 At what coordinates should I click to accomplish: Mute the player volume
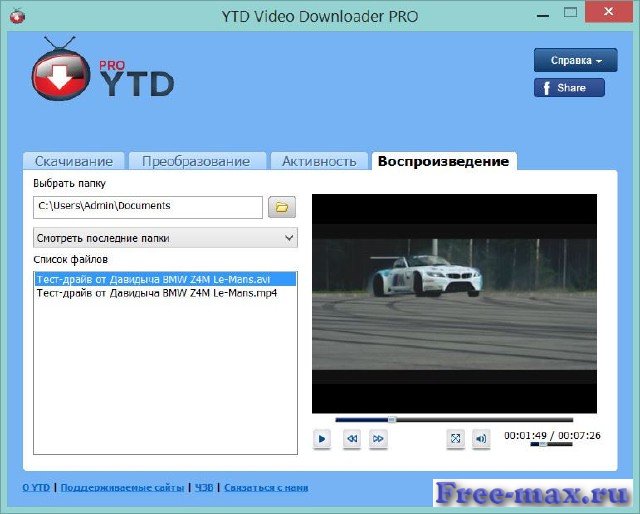point(481,439)
